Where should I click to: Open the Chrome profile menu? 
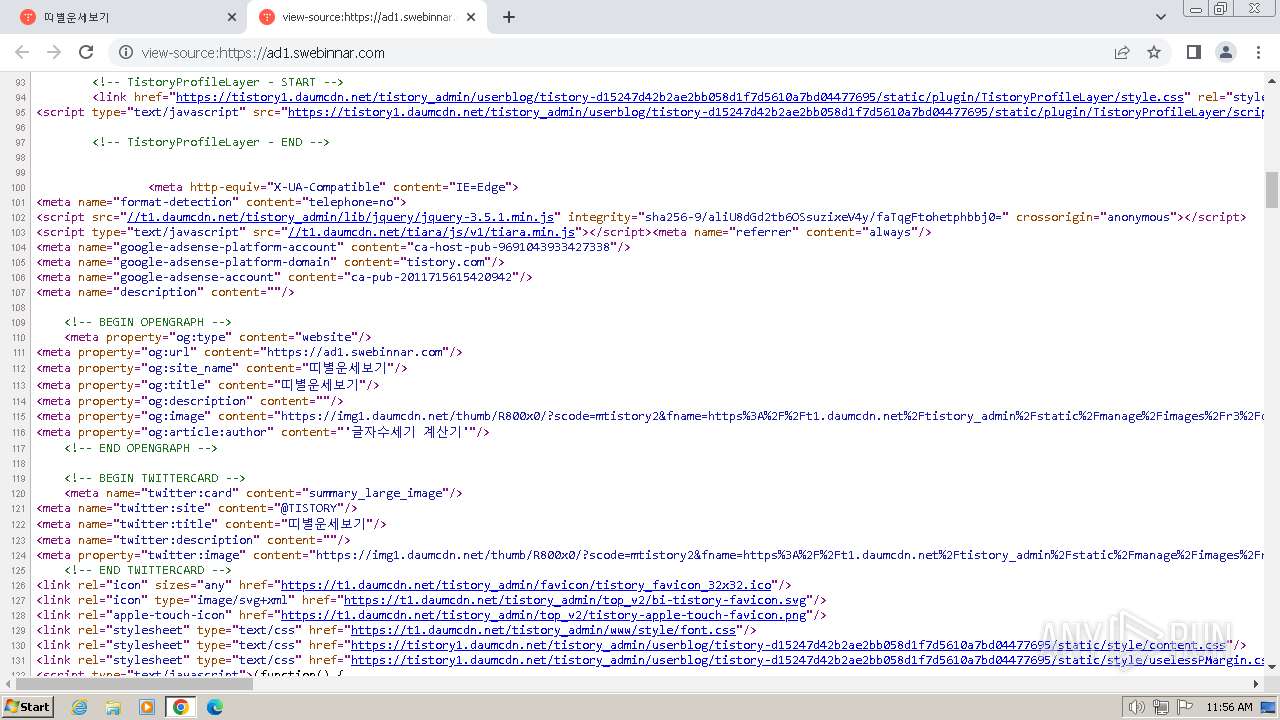(x=1225, y=53)
